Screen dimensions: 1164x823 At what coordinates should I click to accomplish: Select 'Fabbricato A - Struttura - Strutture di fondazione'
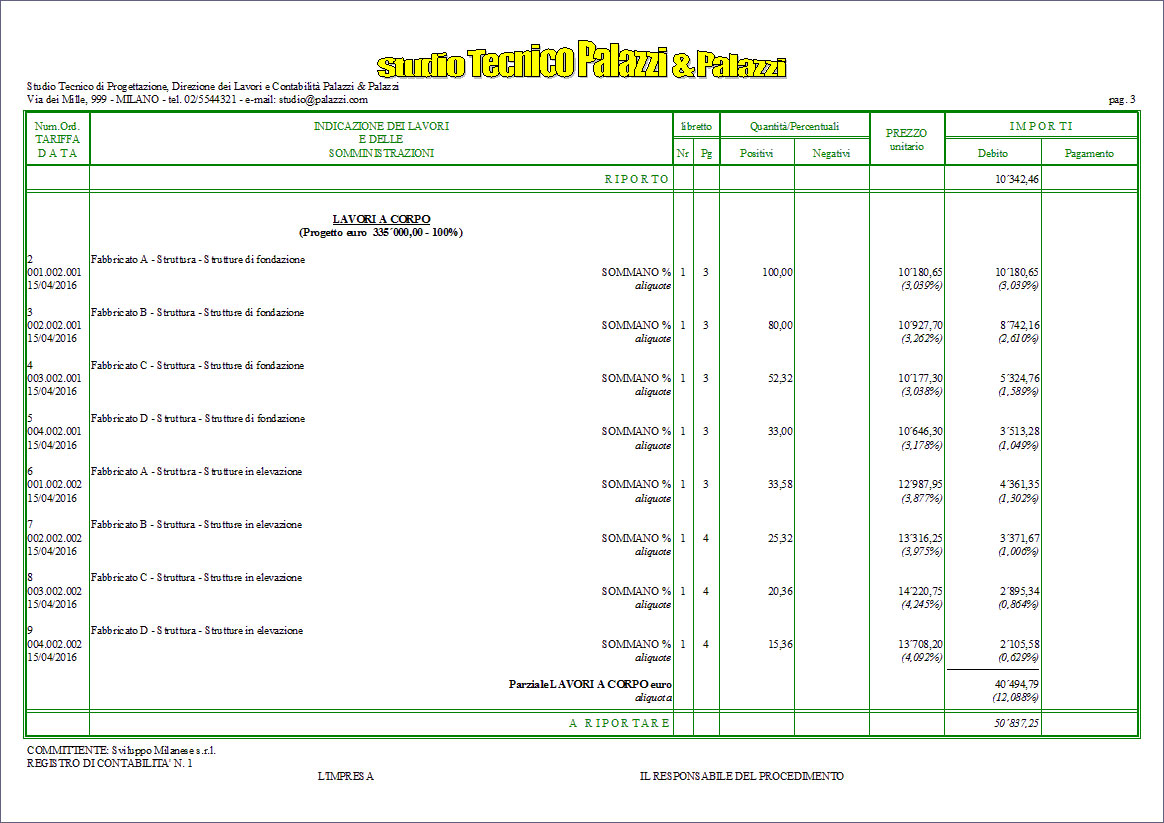(x=197, y=260)
